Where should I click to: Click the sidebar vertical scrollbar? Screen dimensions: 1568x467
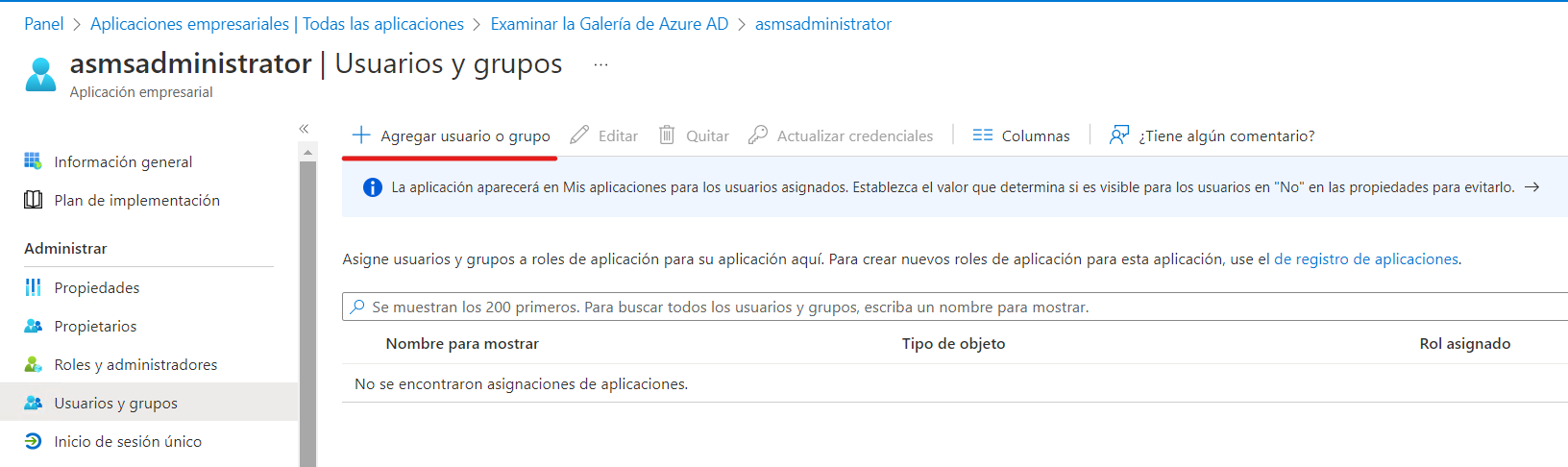pos(307,313)
